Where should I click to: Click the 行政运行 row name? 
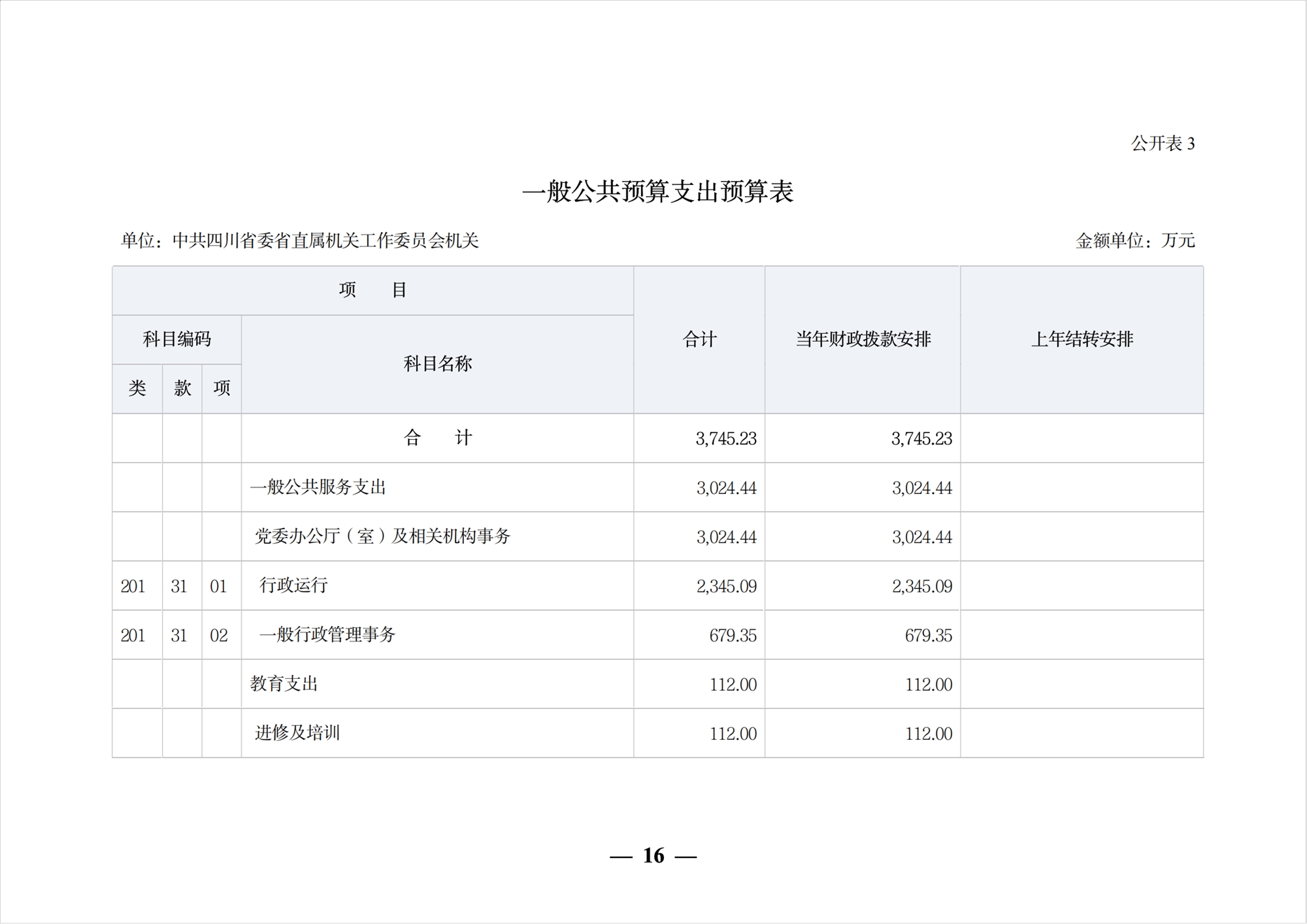(293, 586)
